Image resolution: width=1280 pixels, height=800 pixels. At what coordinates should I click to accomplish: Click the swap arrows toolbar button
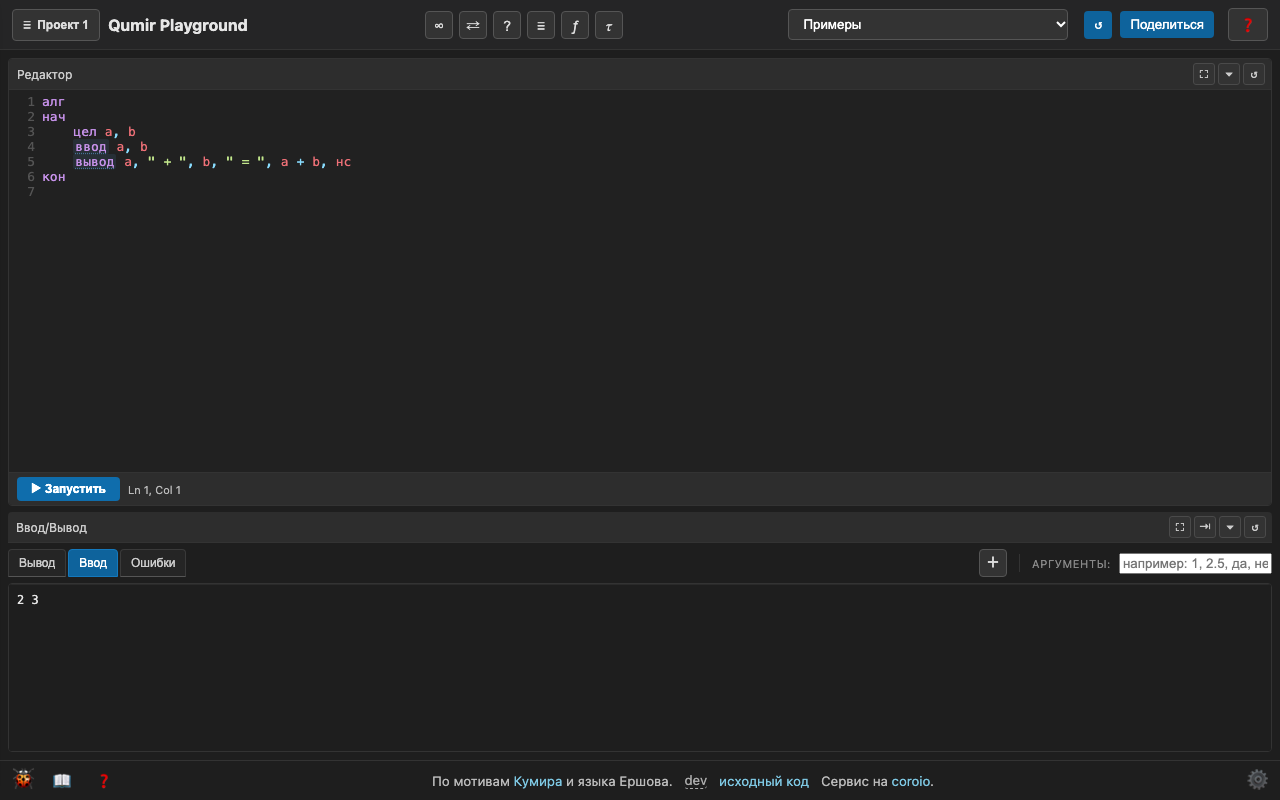473,25
